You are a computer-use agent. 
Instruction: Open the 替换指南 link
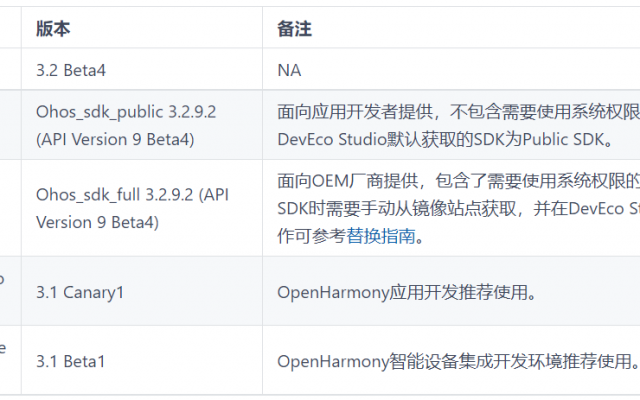coord(380,236)
